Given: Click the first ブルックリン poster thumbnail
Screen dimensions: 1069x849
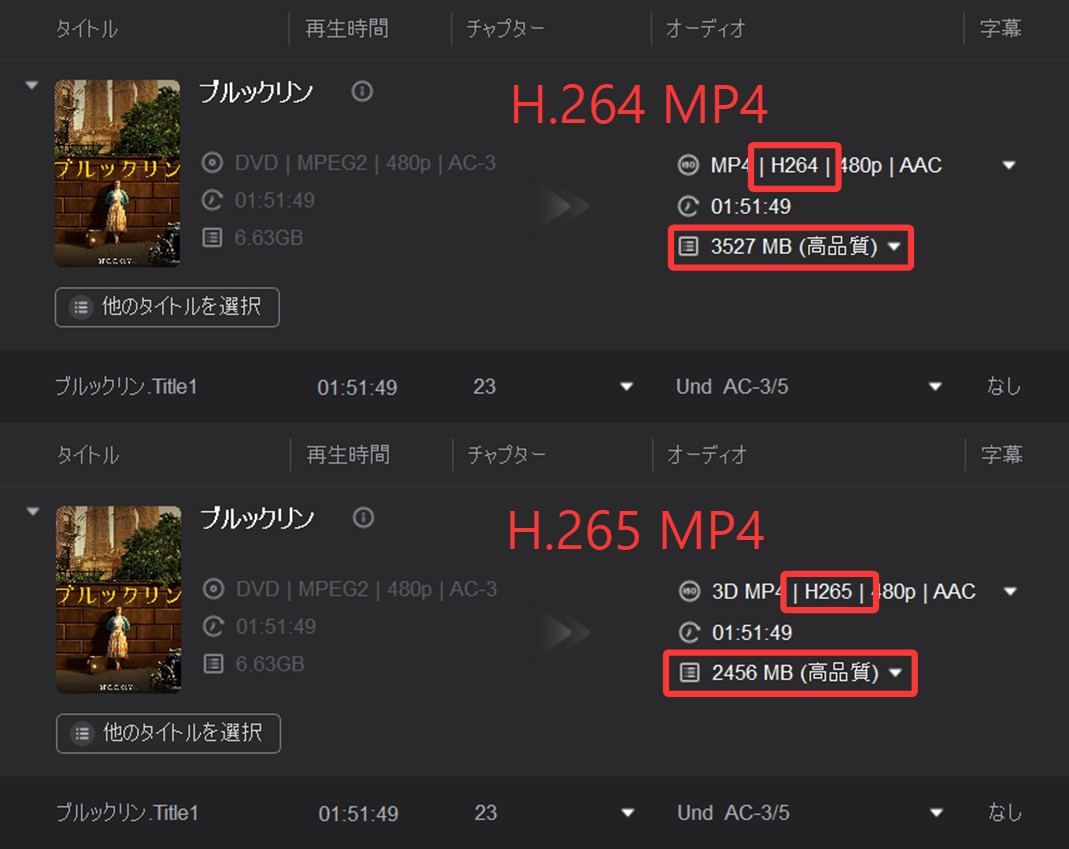Looking at the screenshot, I should tap(117, 173).
